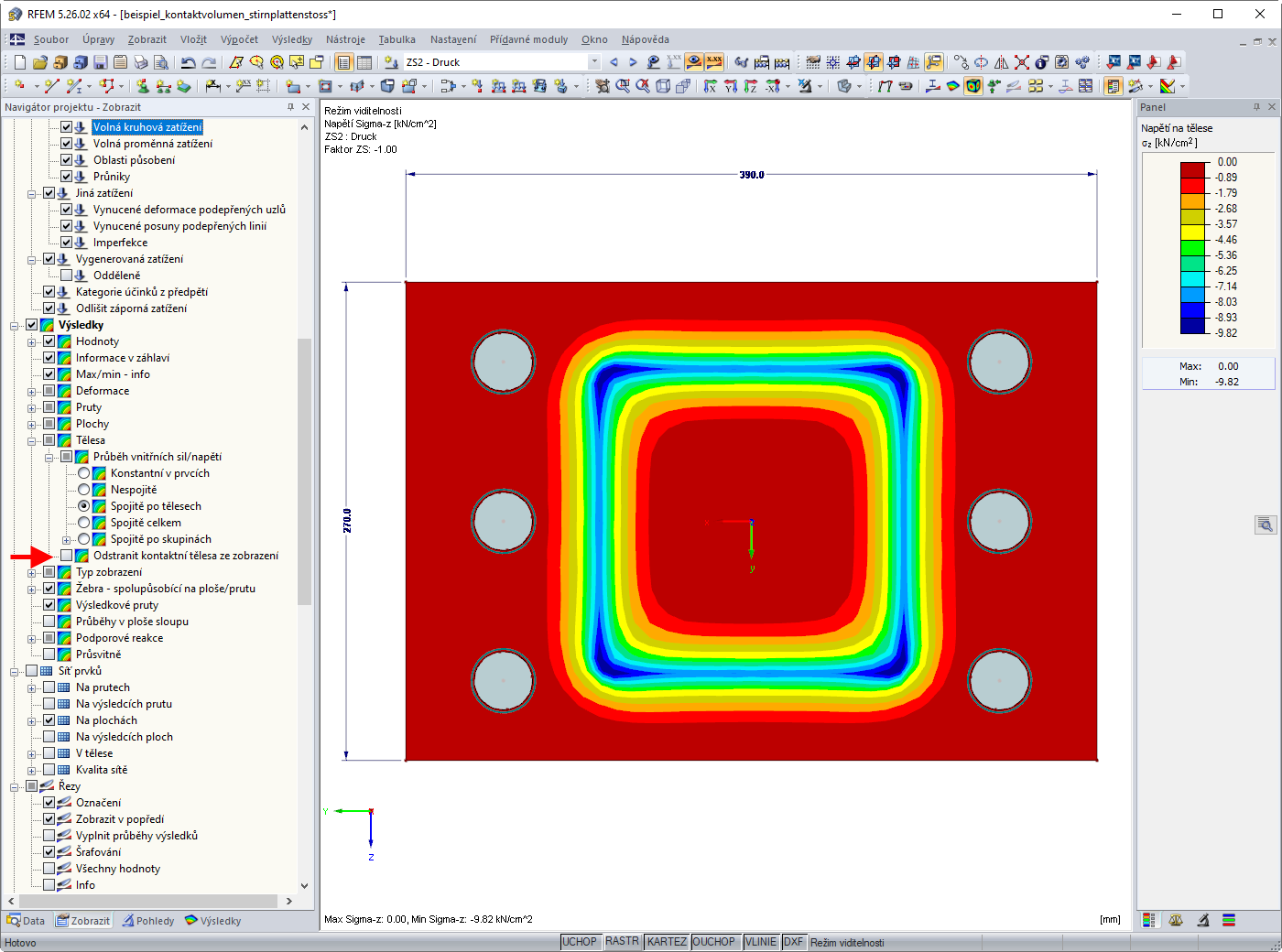Check the Průsvitné checkbox

tap(49, 654)
